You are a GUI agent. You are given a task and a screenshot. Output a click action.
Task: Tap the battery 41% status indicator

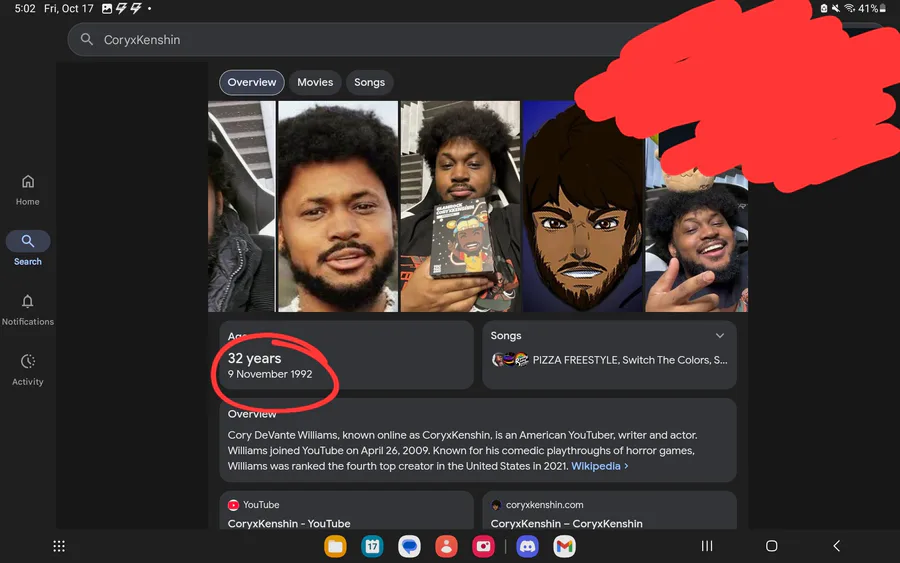[872, 8]
